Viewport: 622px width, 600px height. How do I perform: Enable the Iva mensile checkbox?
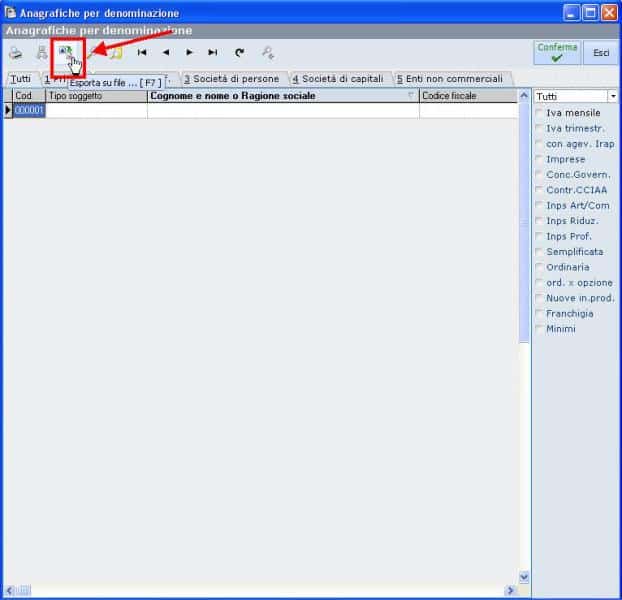pos(540,114)
